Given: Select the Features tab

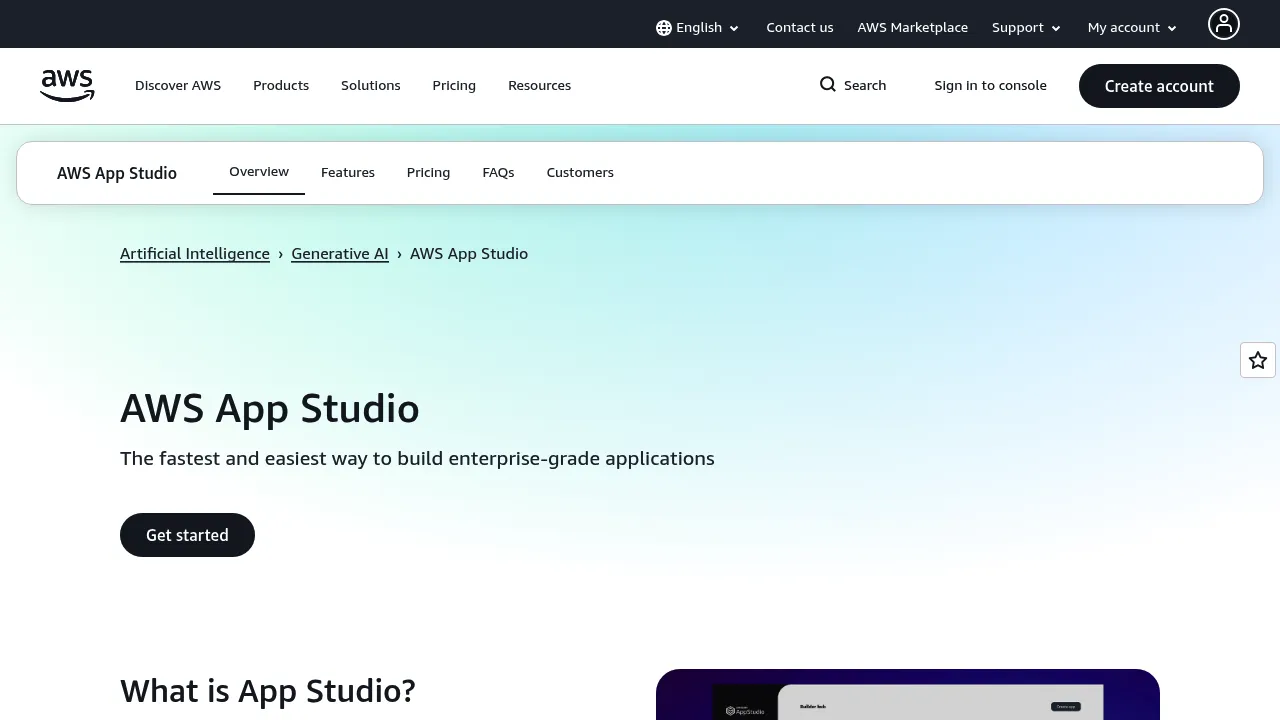Looking at the screenshot, I should pyautogui.click(x=348, y=173).
